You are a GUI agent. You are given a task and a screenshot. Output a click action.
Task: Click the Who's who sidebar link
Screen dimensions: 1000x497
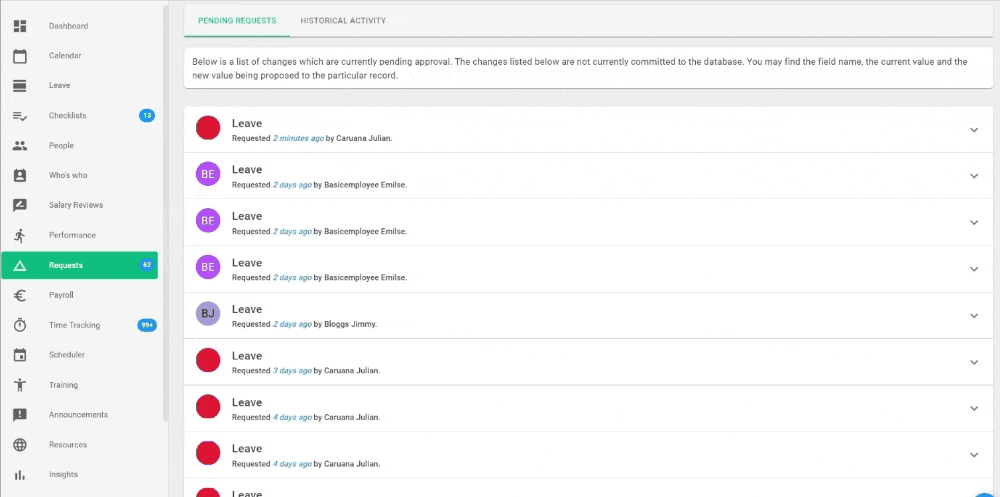(68, 175)
